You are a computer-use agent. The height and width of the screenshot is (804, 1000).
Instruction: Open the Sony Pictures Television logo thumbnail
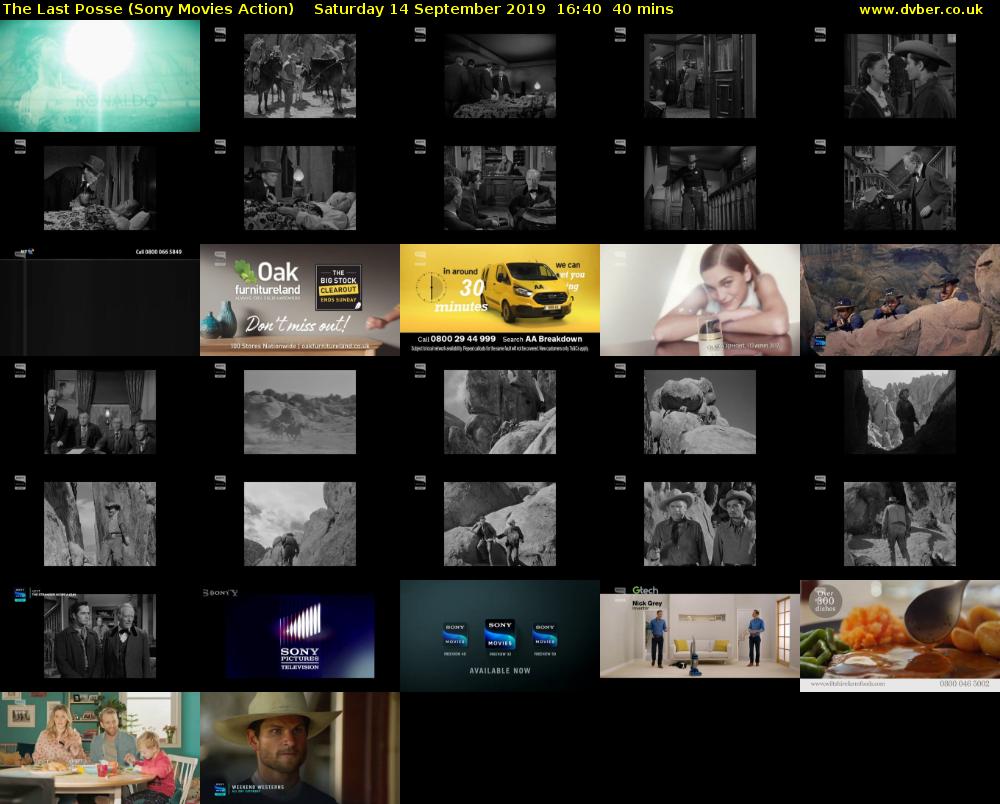(x=300, y=636)
